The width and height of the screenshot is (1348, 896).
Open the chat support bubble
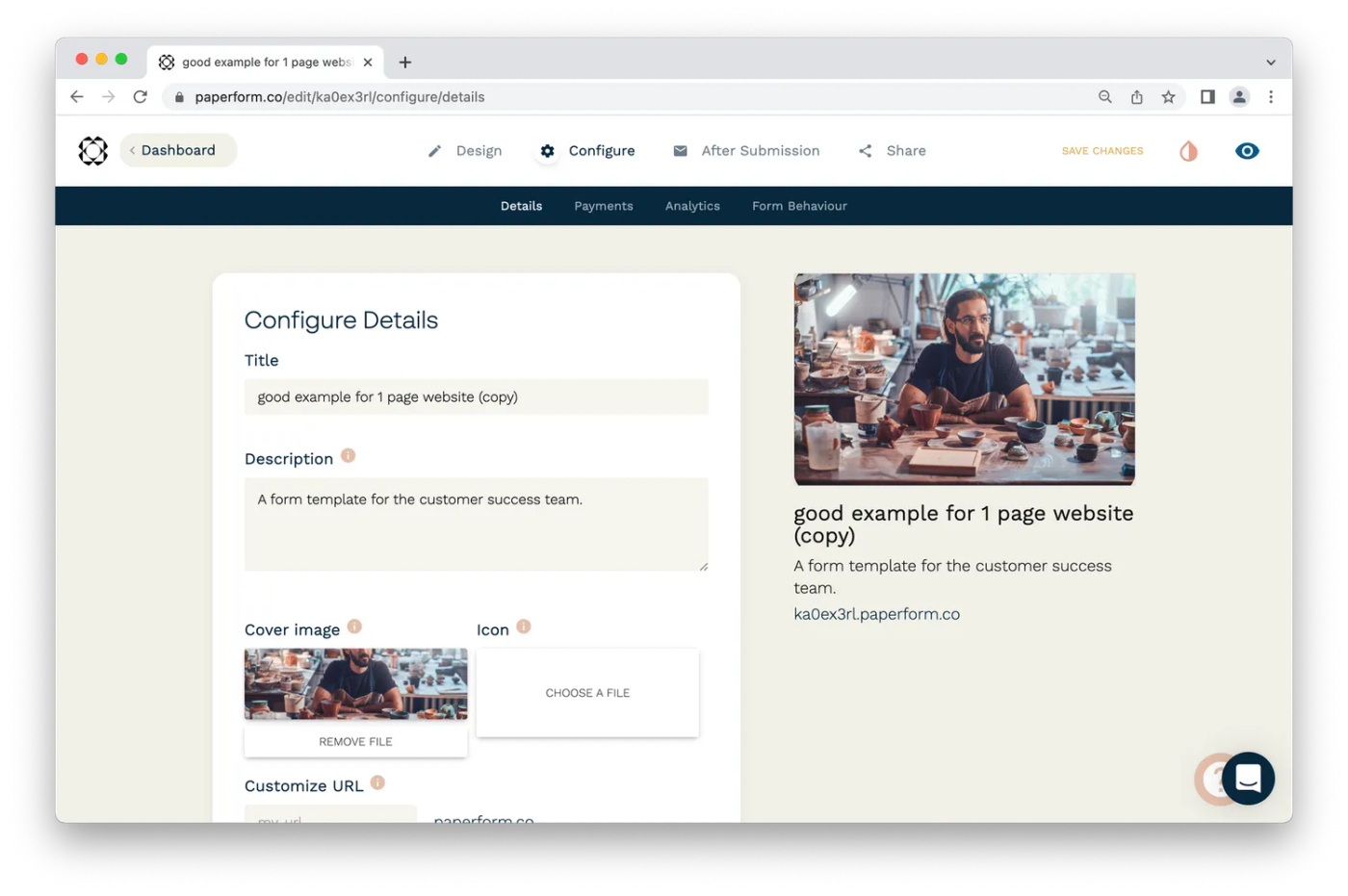click(x=1248, y=778)
